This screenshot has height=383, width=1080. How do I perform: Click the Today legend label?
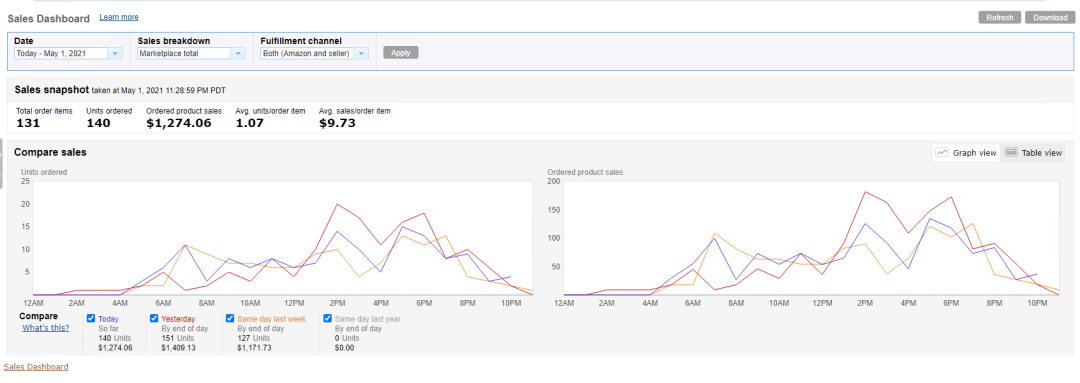pyautogui.click(x=108, y=319)
